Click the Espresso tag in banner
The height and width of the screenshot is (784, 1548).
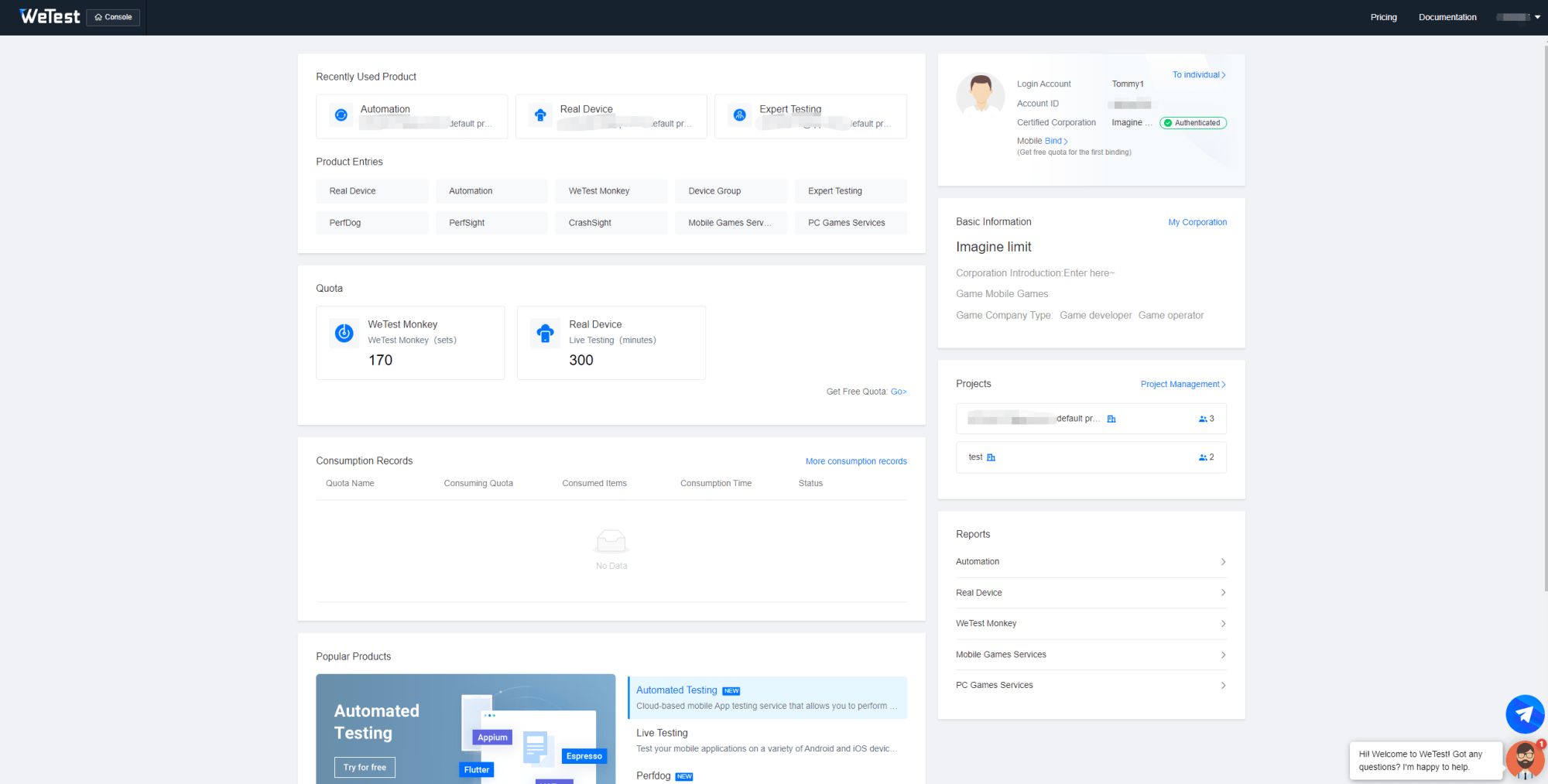pyautogui.click(x=584, y=756)
